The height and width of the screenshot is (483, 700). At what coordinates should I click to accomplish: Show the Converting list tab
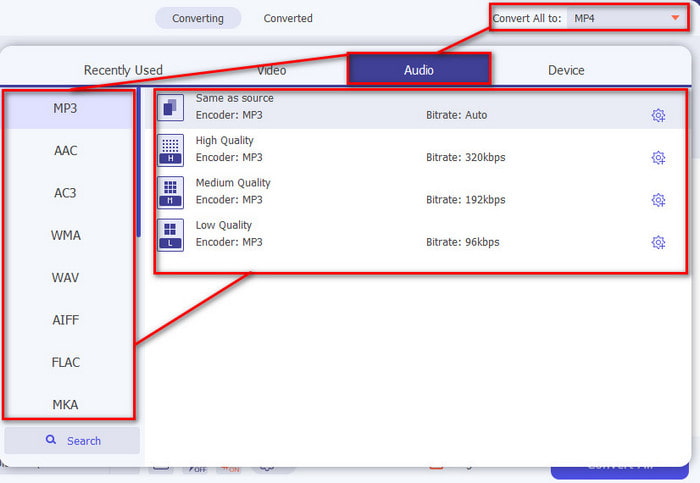click(198, 18)
